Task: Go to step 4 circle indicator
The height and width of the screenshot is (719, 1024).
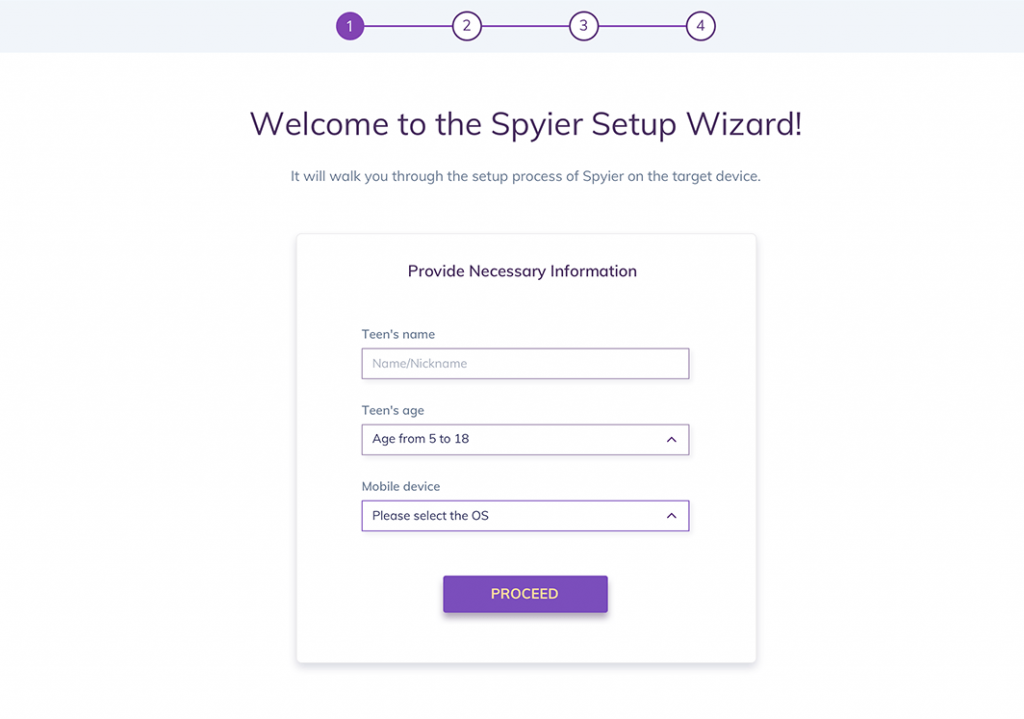Action: 701,26
